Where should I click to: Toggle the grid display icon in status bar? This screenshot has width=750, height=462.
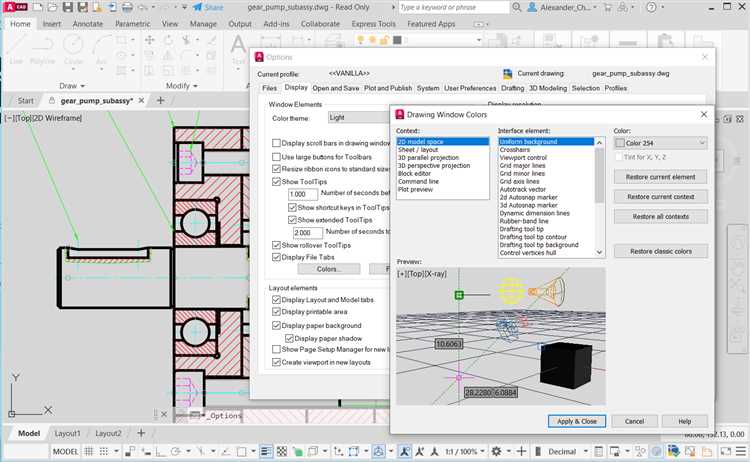(89, 451)
